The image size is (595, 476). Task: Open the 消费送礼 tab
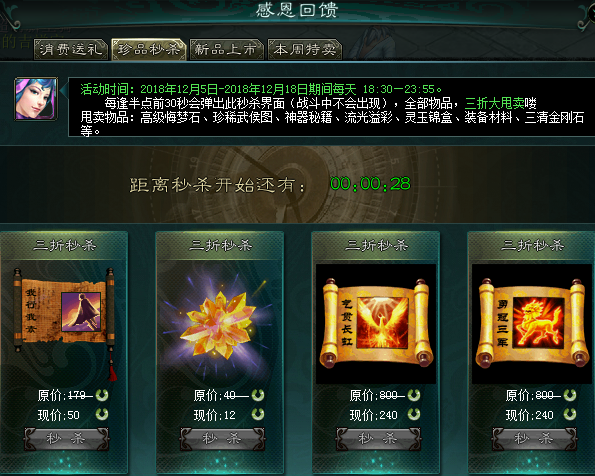pyautogui.click(x=71, y=49)
